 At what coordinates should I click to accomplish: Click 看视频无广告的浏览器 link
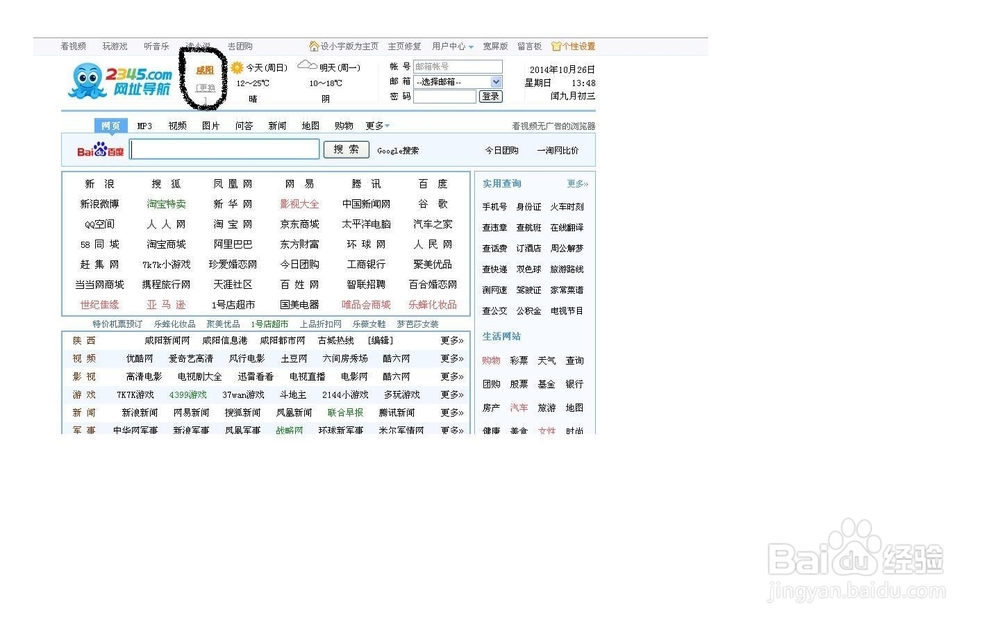click(x=553, y=126)
